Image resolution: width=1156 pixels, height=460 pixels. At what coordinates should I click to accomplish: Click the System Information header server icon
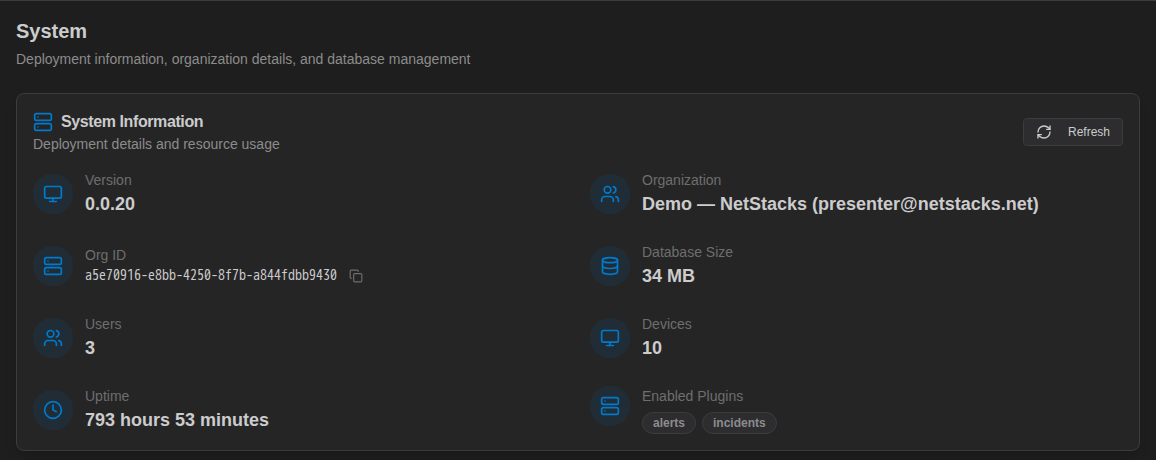pyautogui.click(x=43, y=122)
